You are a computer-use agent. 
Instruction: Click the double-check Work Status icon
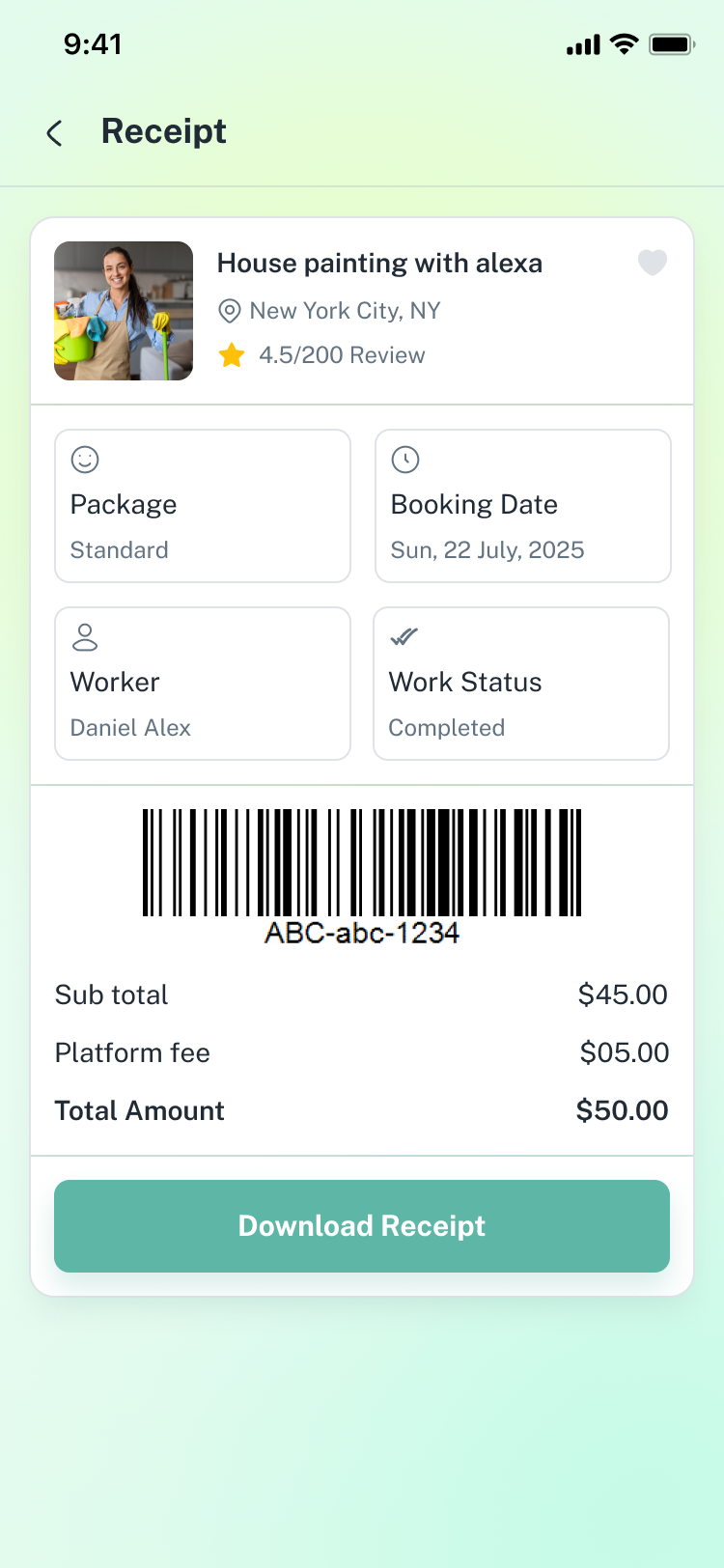pos(404,637)
